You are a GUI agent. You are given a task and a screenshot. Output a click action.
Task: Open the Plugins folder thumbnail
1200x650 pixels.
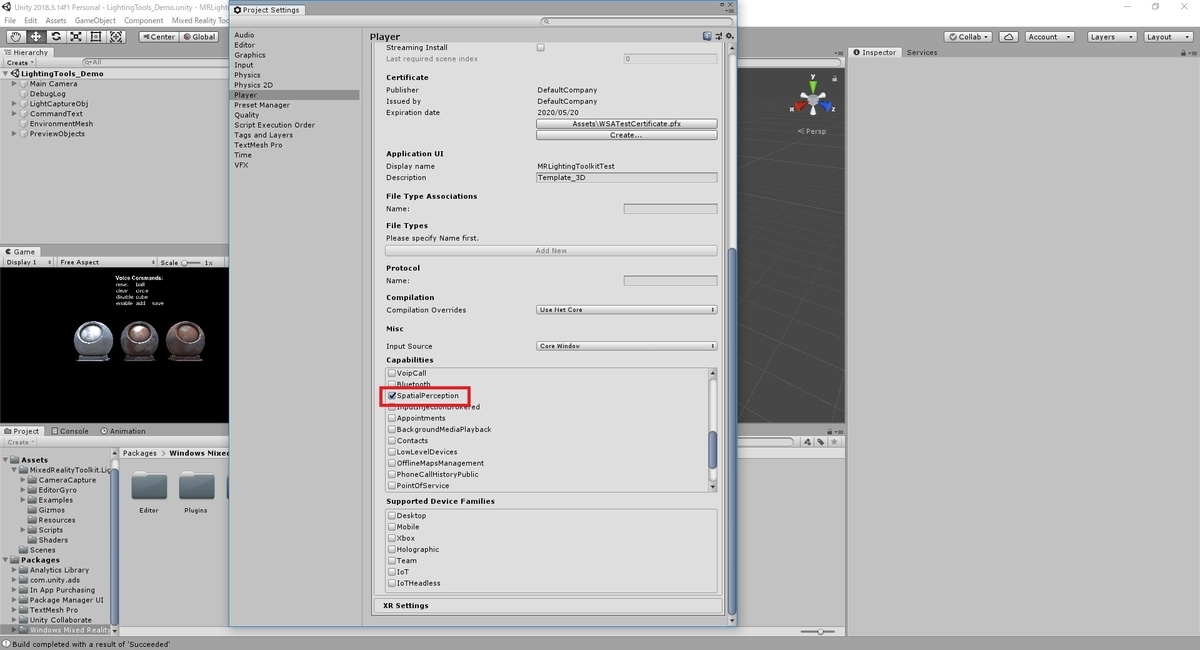pyautogui.click(x=196, y=486)
